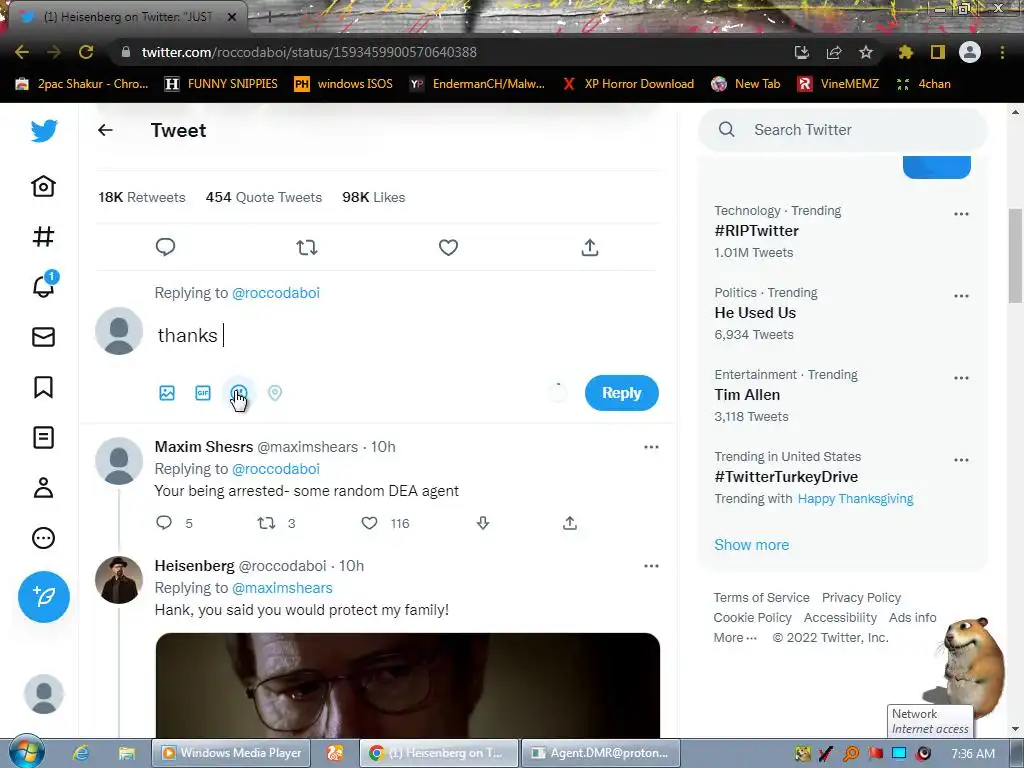Switch to Heisenberg on Twitter browser tab

pos(128,17)
